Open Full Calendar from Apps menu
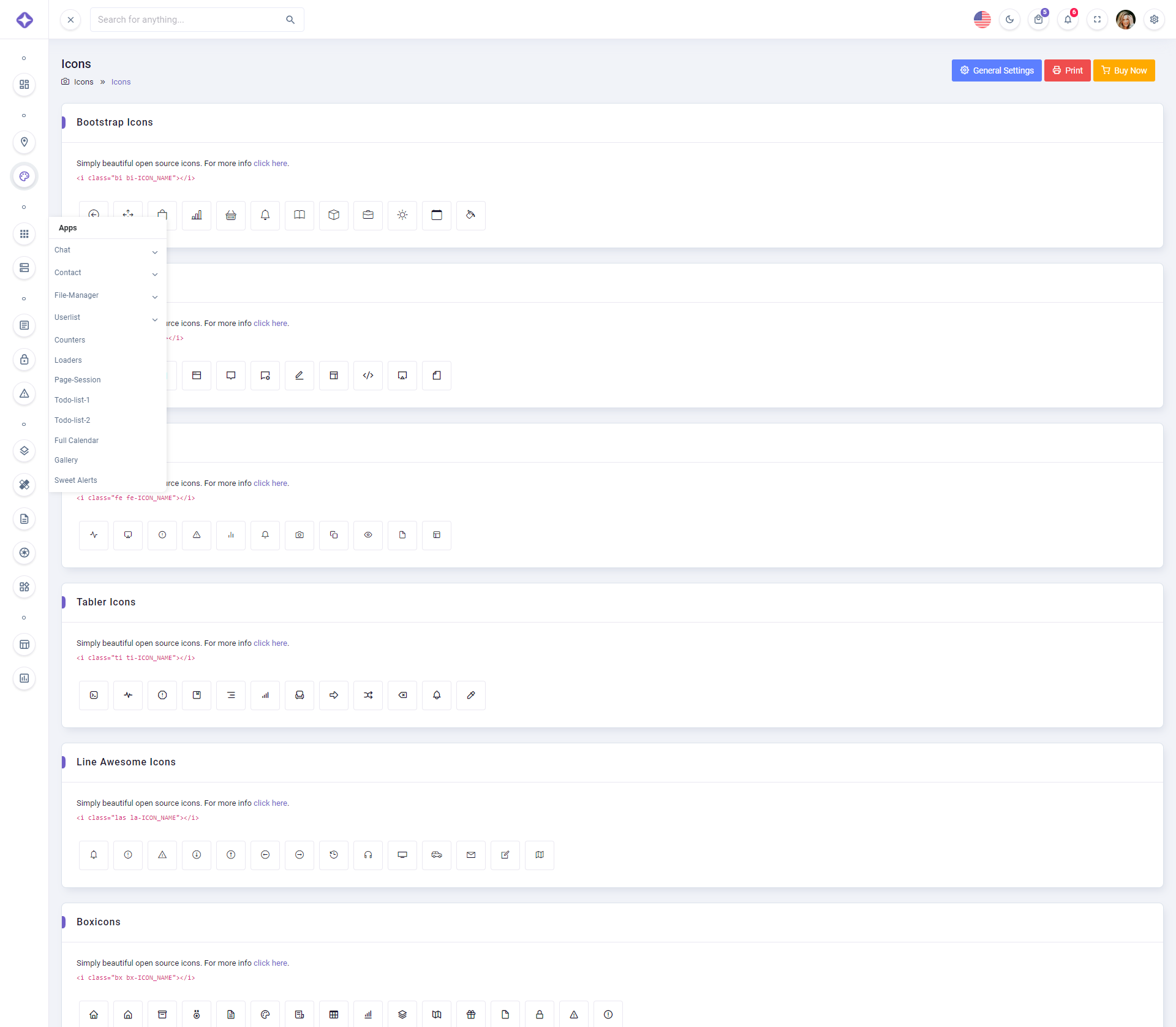 (x=77, y=441)
